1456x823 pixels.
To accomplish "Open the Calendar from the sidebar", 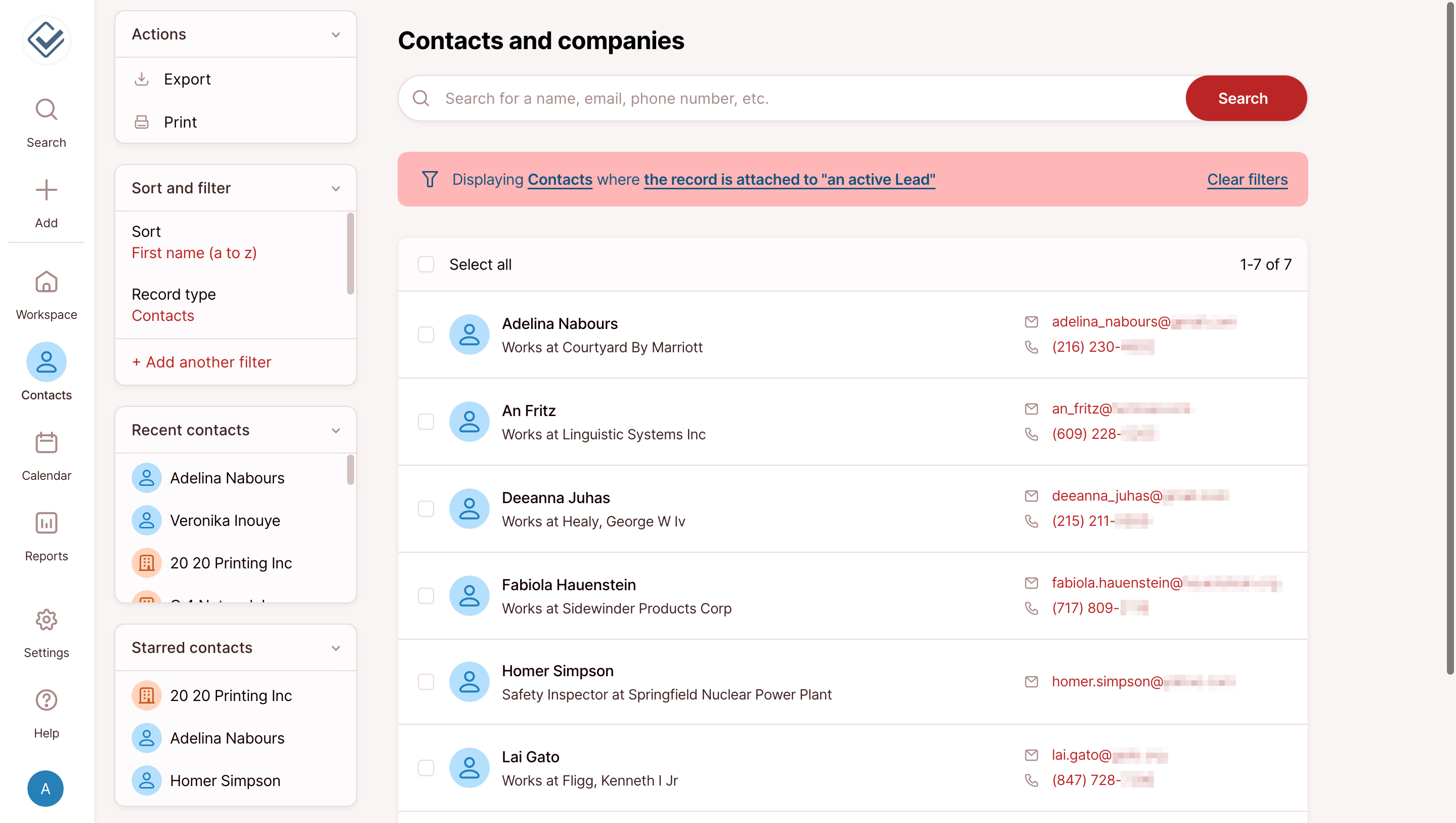I will click(x=47, y=443).
